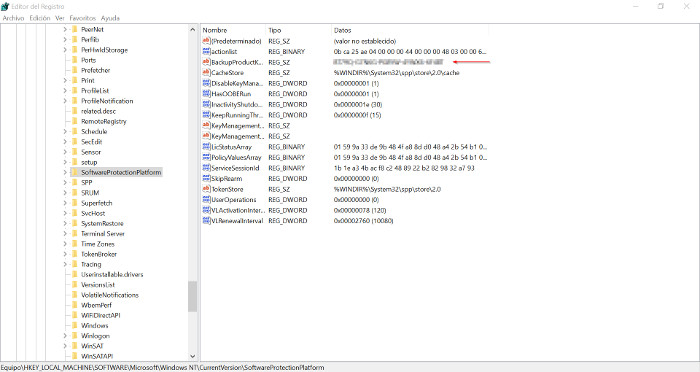
Task: Click the PolicyValuesArray binary icon
Action: 206,157
